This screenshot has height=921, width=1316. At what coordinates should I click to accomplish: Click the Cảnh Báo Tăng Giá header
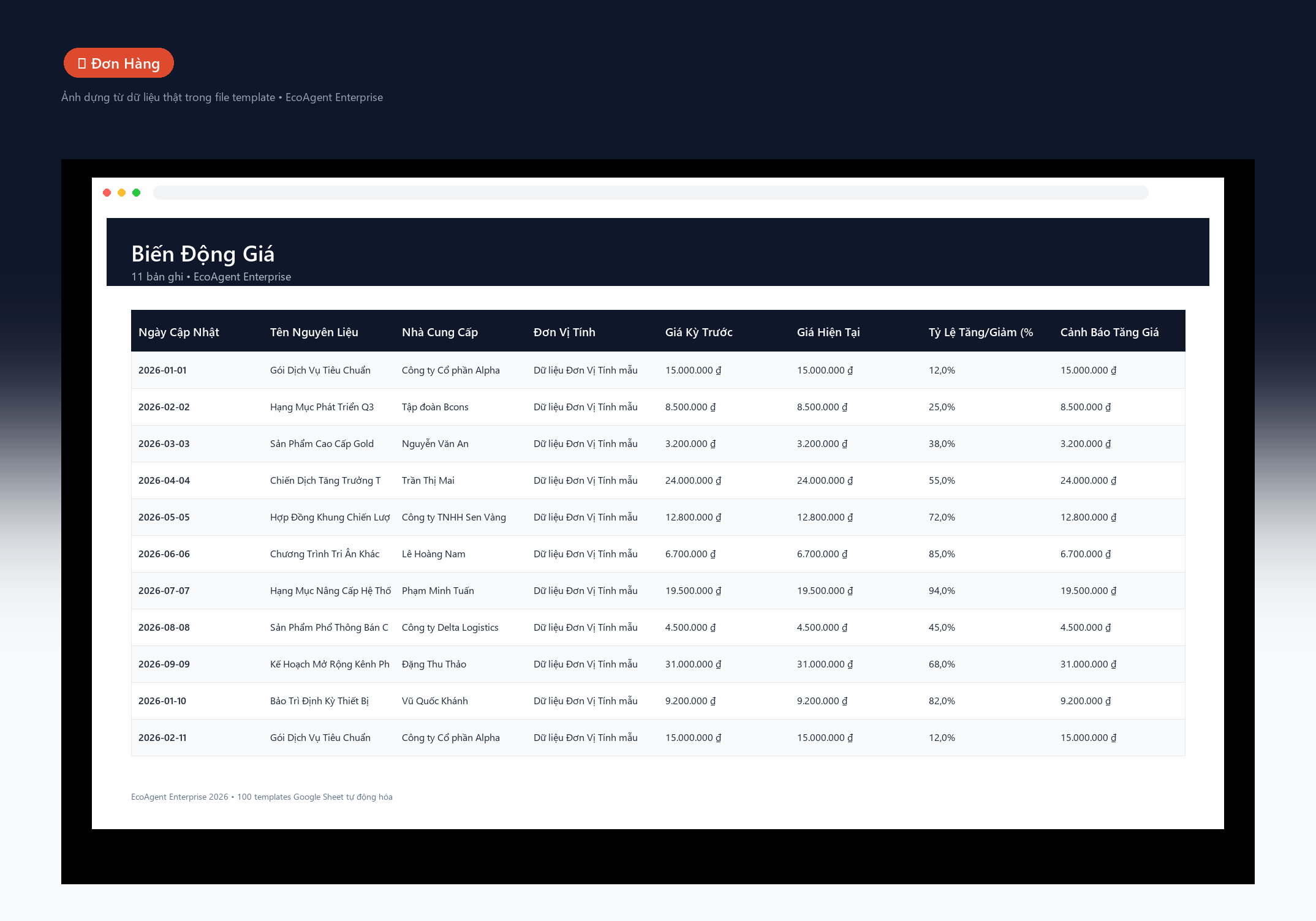pyautogui.click(x=1110, y=333)
